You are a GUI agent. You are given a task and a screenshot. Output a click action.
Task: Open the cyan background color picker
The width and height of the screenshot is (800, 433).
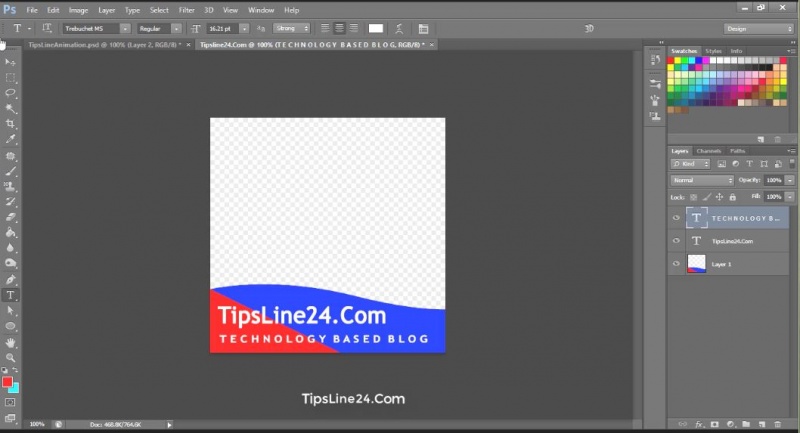click(15, 389)
